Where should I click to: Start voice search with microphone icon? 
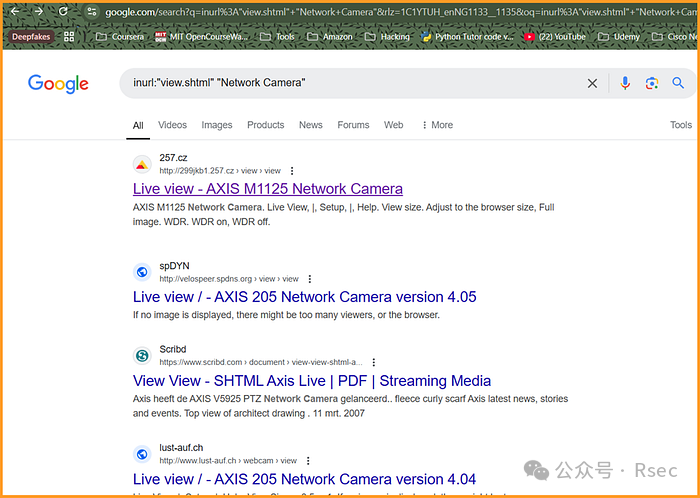pos(625,83)
